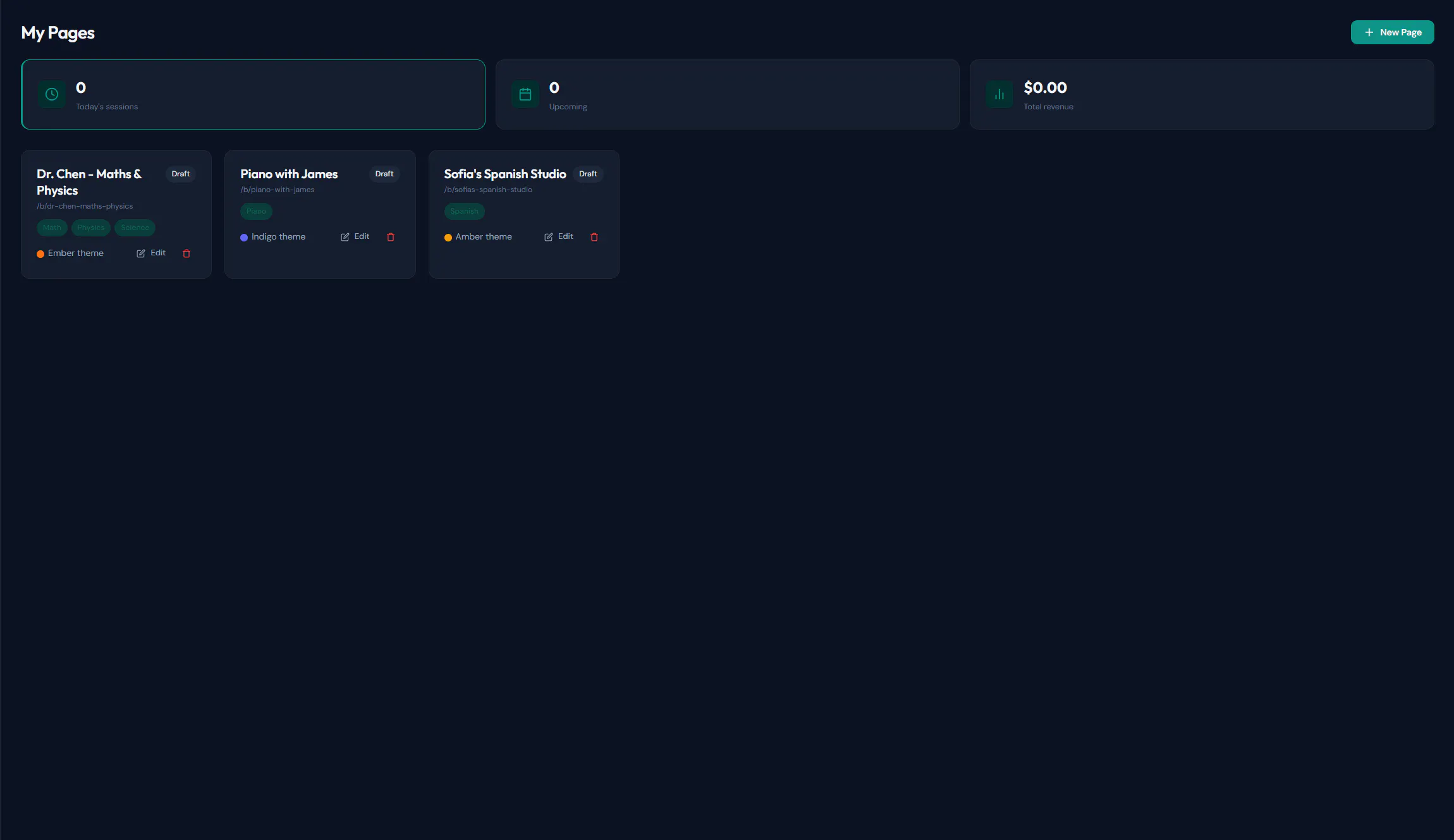
Task: Edit the Piano with James page
Action: coord(355,236)
